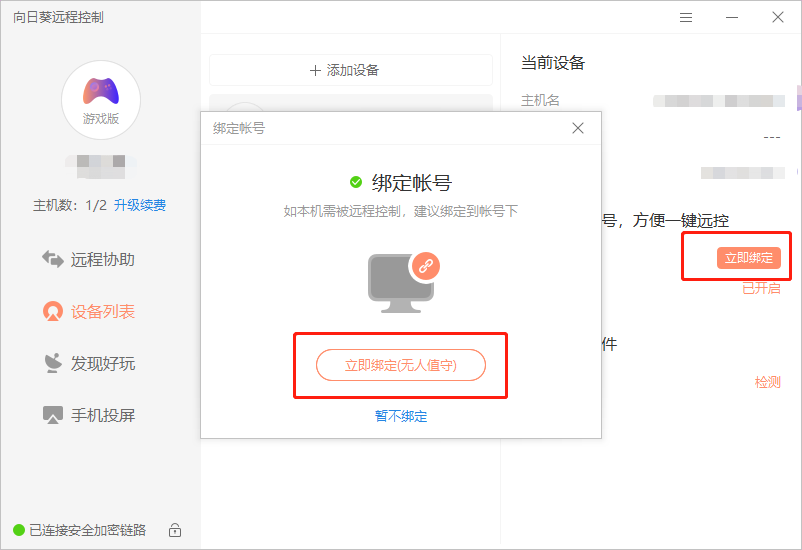Click the 已连接安全加密链路 status text
This screenshot has width=802, height=550.
pyautogui.click(x=87, y=530)
